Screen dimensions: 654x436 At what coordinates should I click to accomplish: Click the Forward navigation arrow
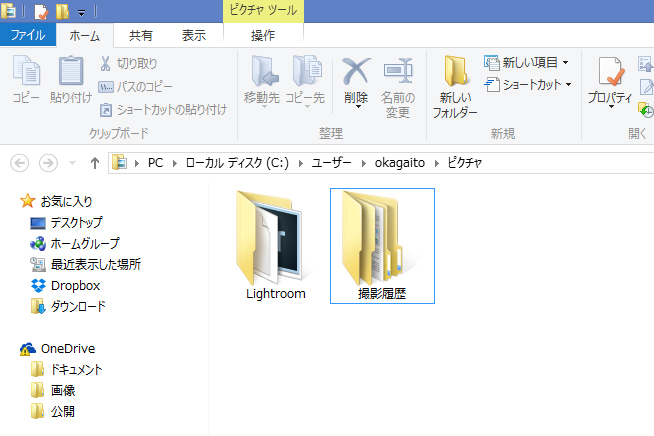[48, 163]
